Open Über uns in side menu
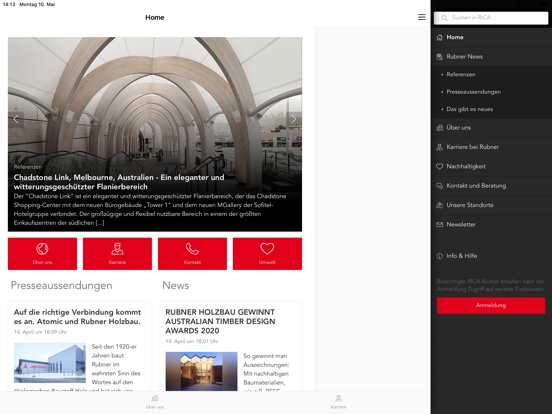 pyautogui.click(x=491, y=128)
